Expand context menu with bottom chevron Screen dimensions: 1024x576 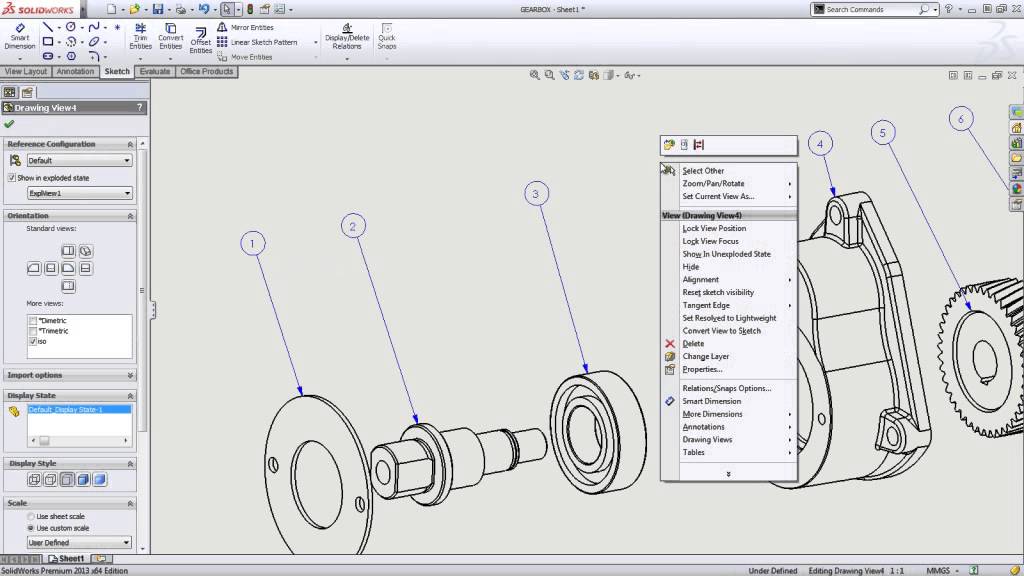pos(728,474)
